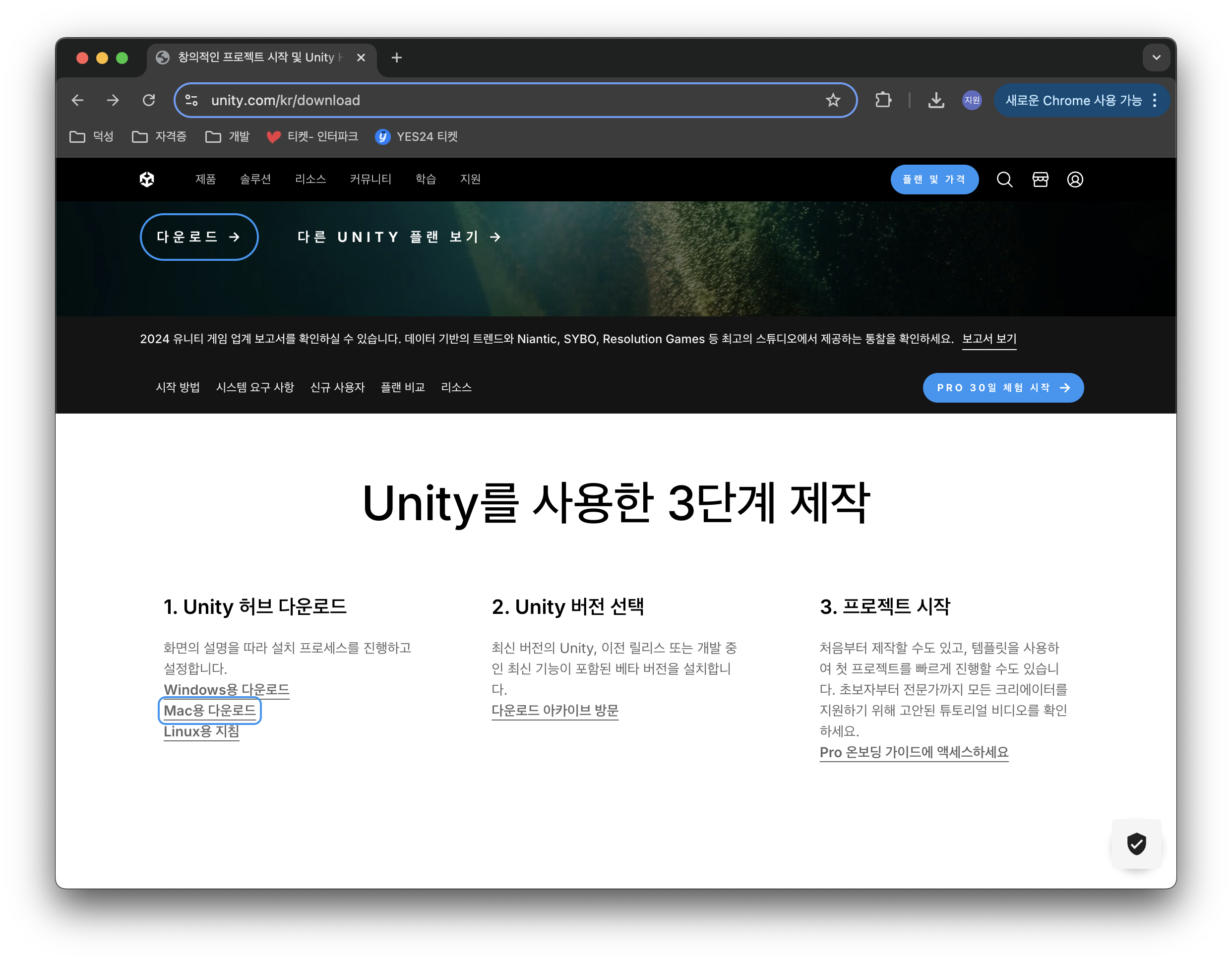This screenshot has width=1232, height=962.
Task: Select the 플랜 비교 tab
Action: (402, 387)
